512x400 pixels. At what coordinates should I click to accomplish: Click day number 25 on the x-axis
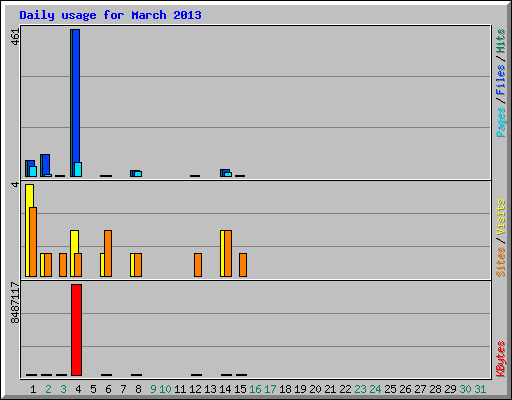coord(390,389)
